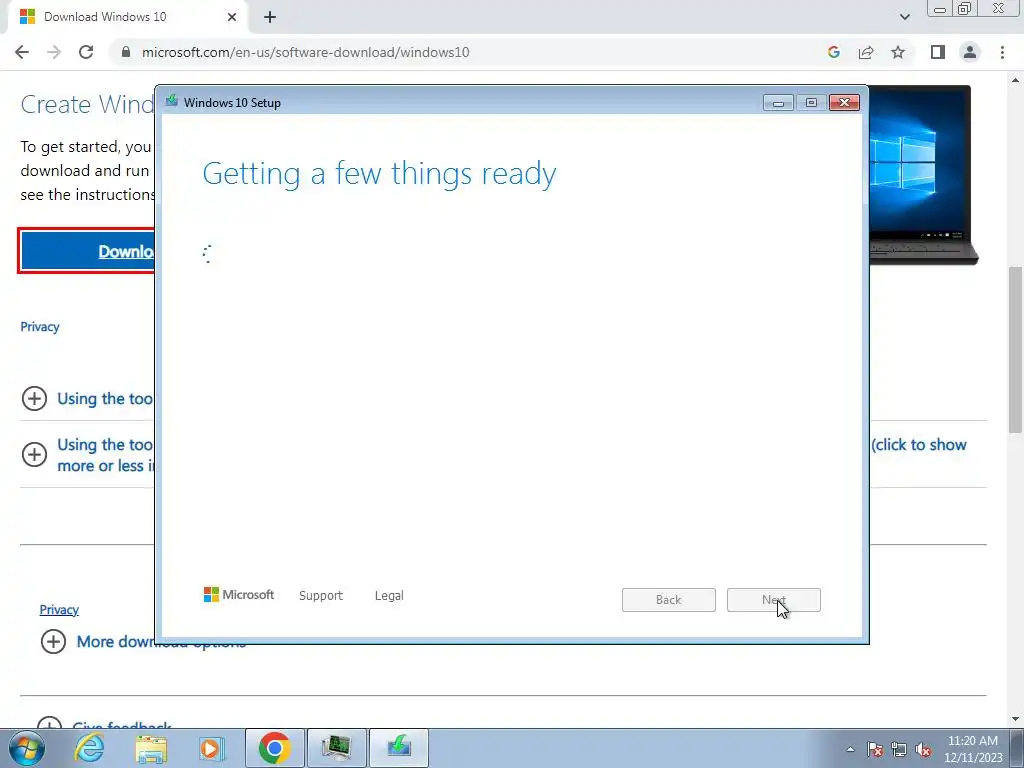Viewport: 1024px width, 768px height.
Task: Open the Windows Start menu orb
Action: point(27,748)
